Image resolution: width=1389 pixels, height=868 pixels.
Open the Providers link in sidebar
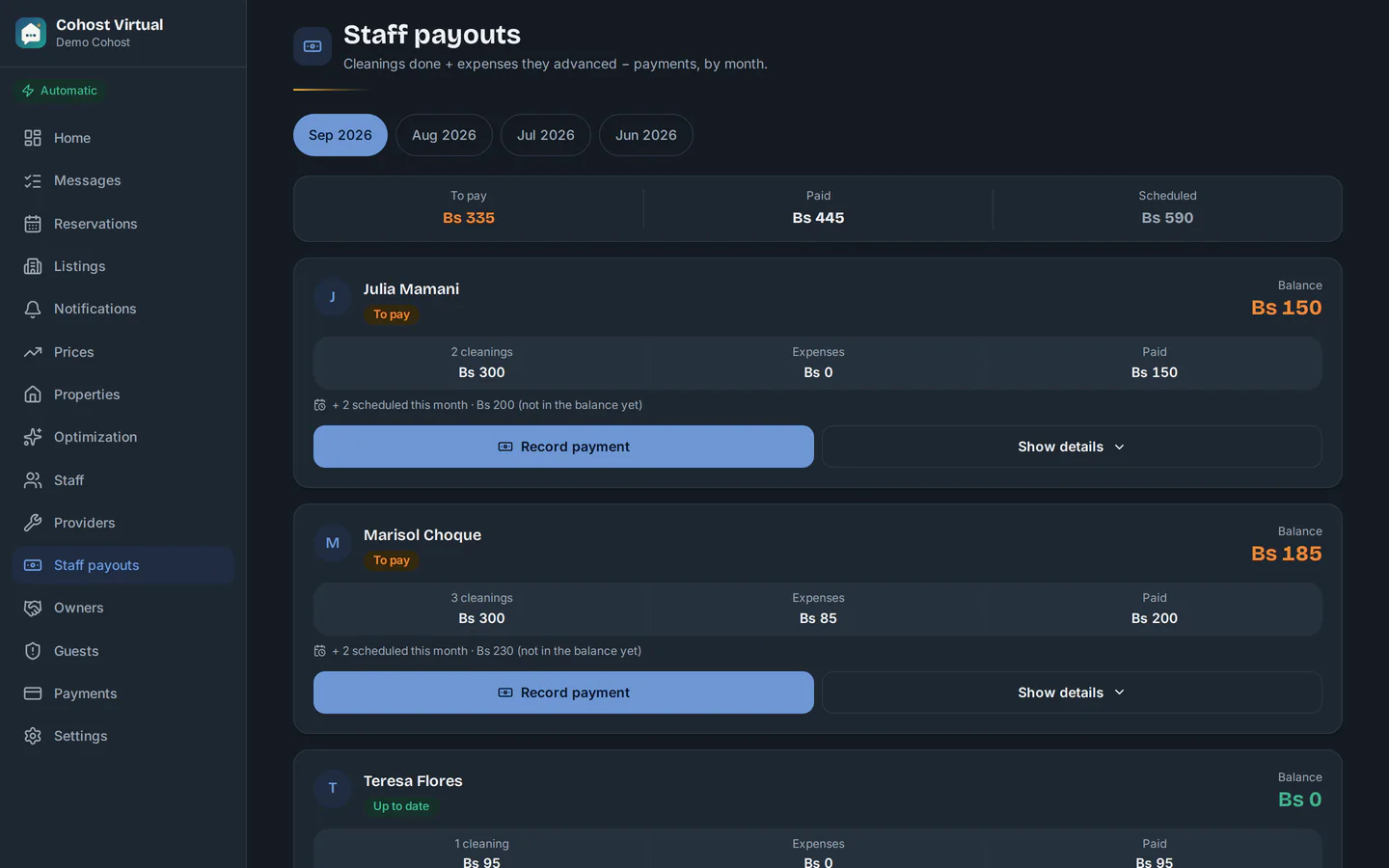click(123, 523)
